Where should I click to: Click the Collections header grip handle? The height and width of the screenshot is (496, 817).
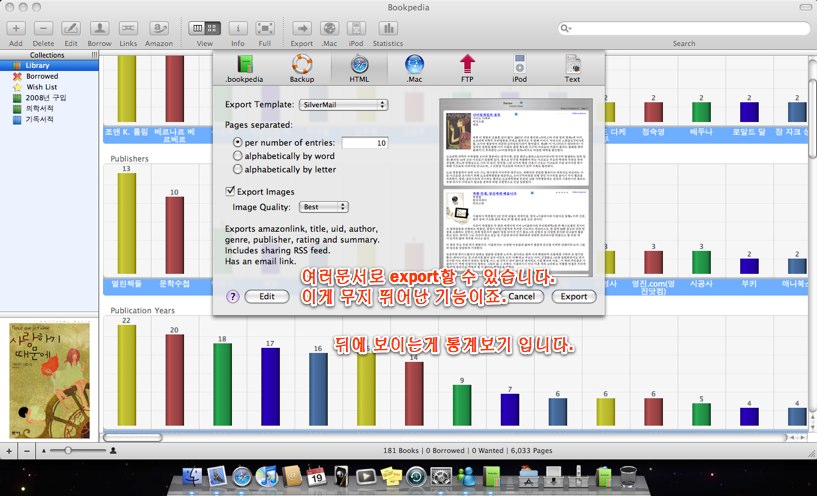(x=94, y=55)
